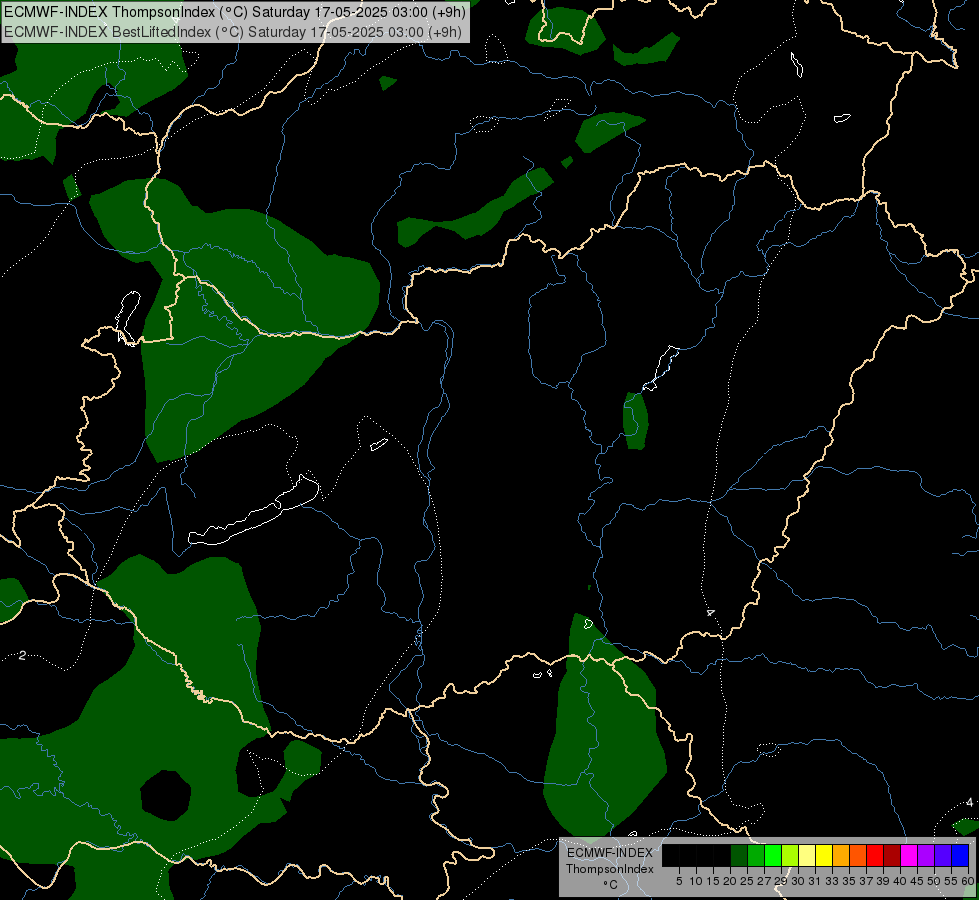Viewport: 979px width, 900px height.
Task: Click legend tick value 30
Action: pos(797,881)
